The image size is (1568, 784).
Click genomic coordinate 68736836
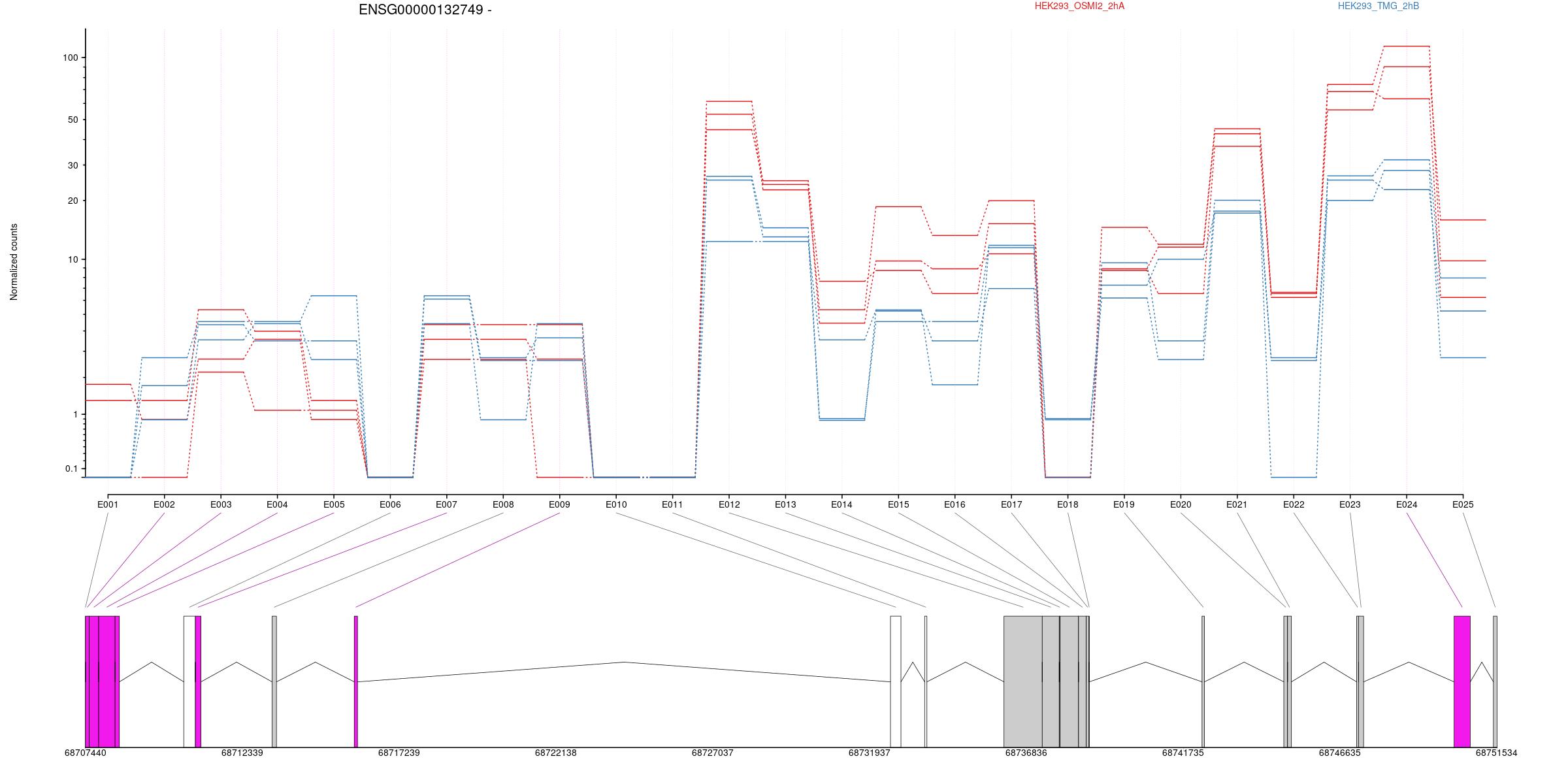(1026, 753)
